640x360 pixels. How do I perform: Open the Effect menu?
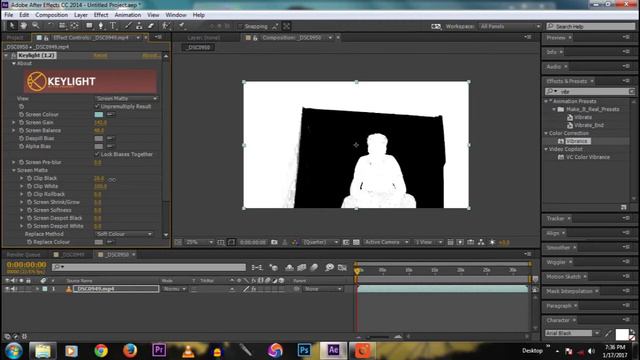pyautogui.click(x=101, y=15)
